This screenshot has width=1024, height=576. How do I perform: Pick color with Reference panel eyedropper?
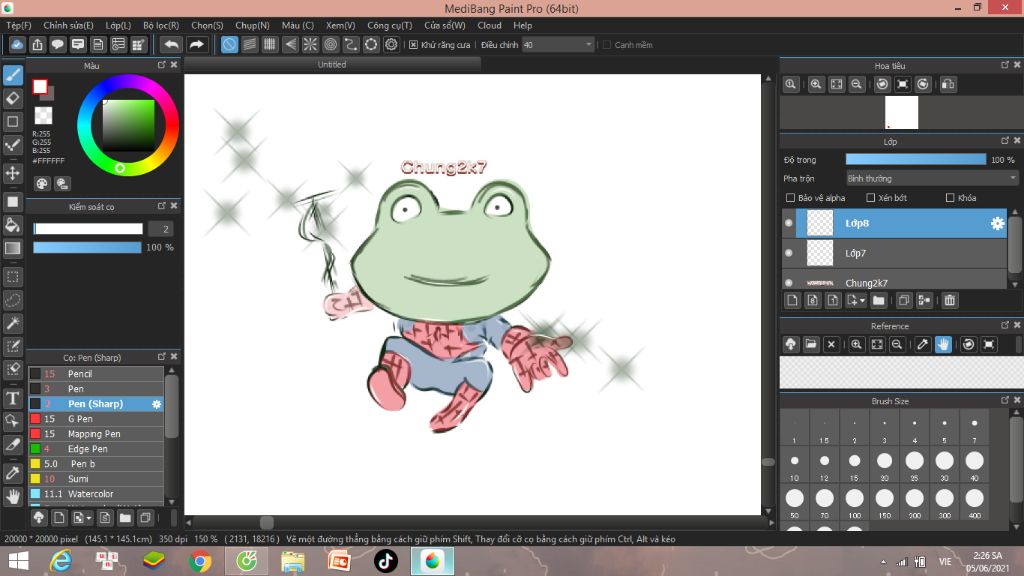(x=922, y=344)
